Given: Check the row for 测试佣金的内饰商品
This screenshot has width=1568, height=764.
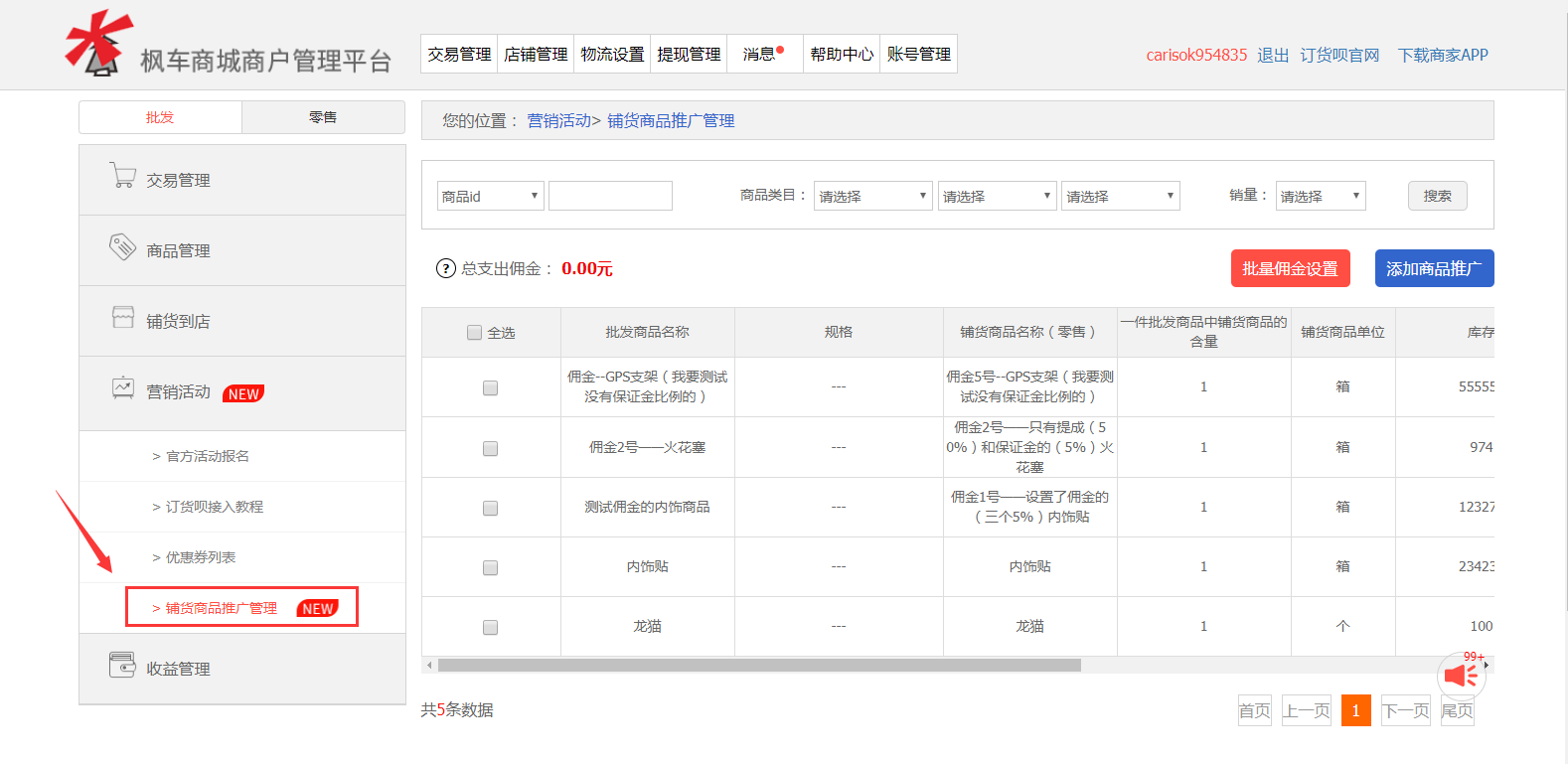Looking at the screenshot, I should click(x=490, y=509).
